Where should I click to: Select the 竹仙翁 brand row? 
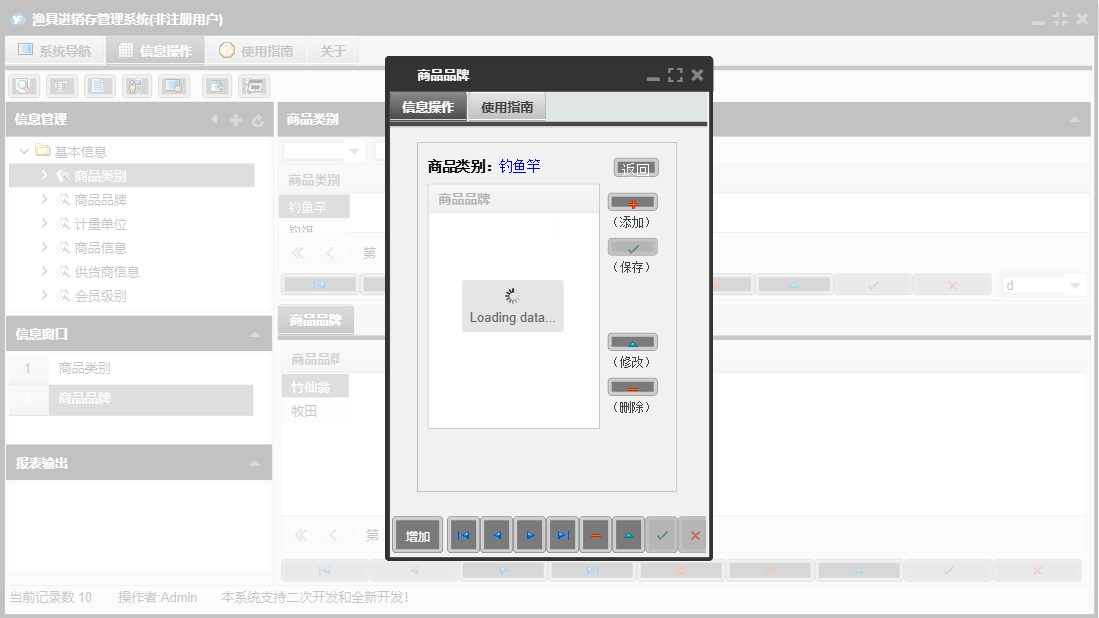coord(315,387)
